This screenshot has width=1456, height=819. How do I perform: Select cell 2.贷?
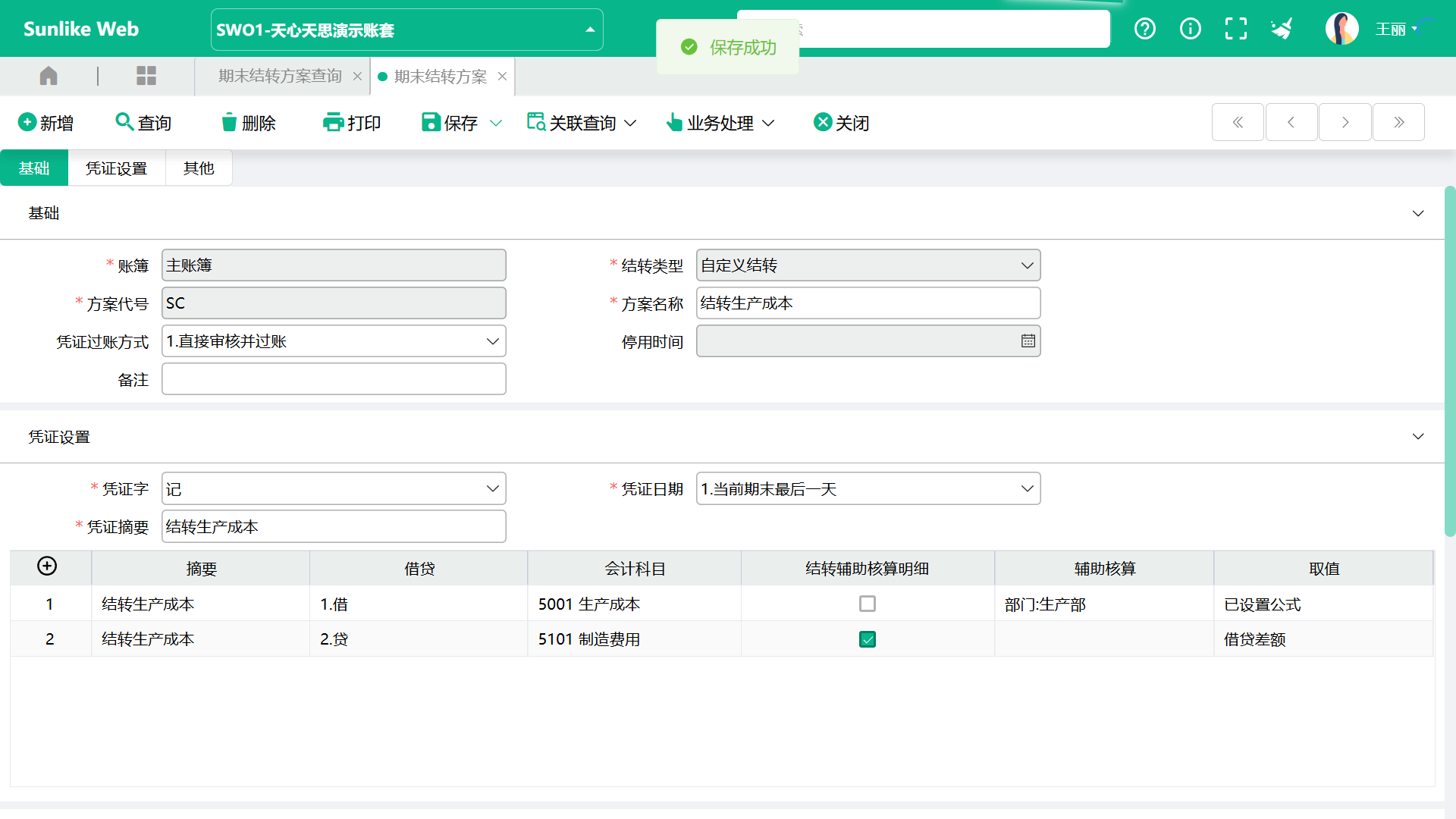point(419,639)
